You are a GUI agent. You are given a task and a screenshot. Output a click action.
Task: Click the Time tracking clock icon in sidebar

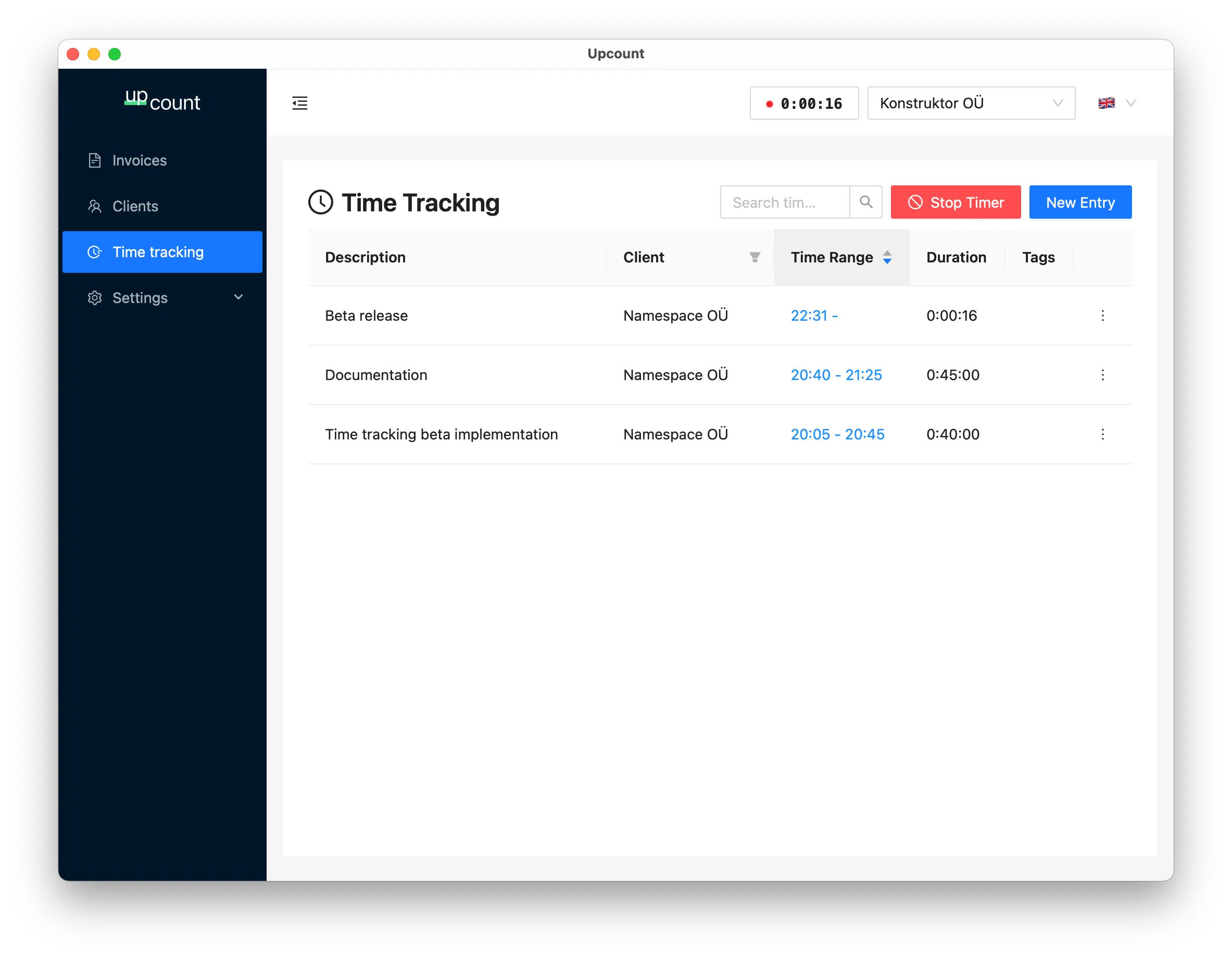pos(94,252)
